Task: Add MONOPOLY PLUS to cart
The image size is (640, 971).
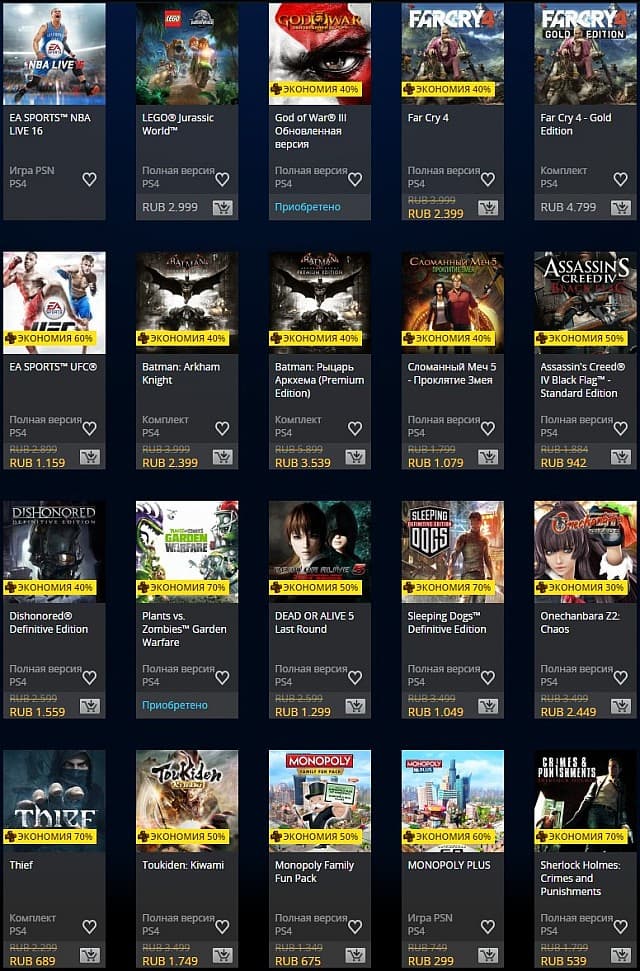Action: pyautogui.click(x=488, y=956)
